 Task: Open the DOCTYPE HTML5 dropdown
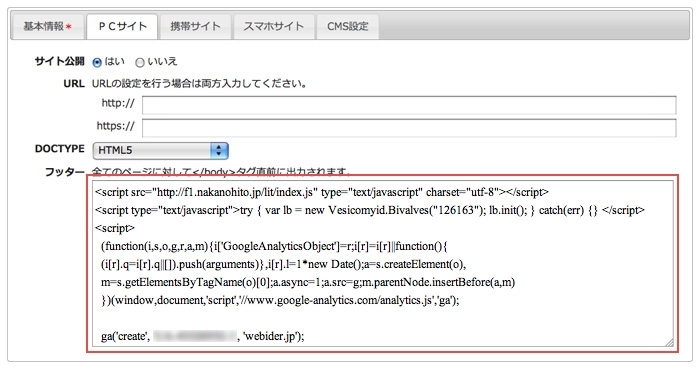coord(160,150)
